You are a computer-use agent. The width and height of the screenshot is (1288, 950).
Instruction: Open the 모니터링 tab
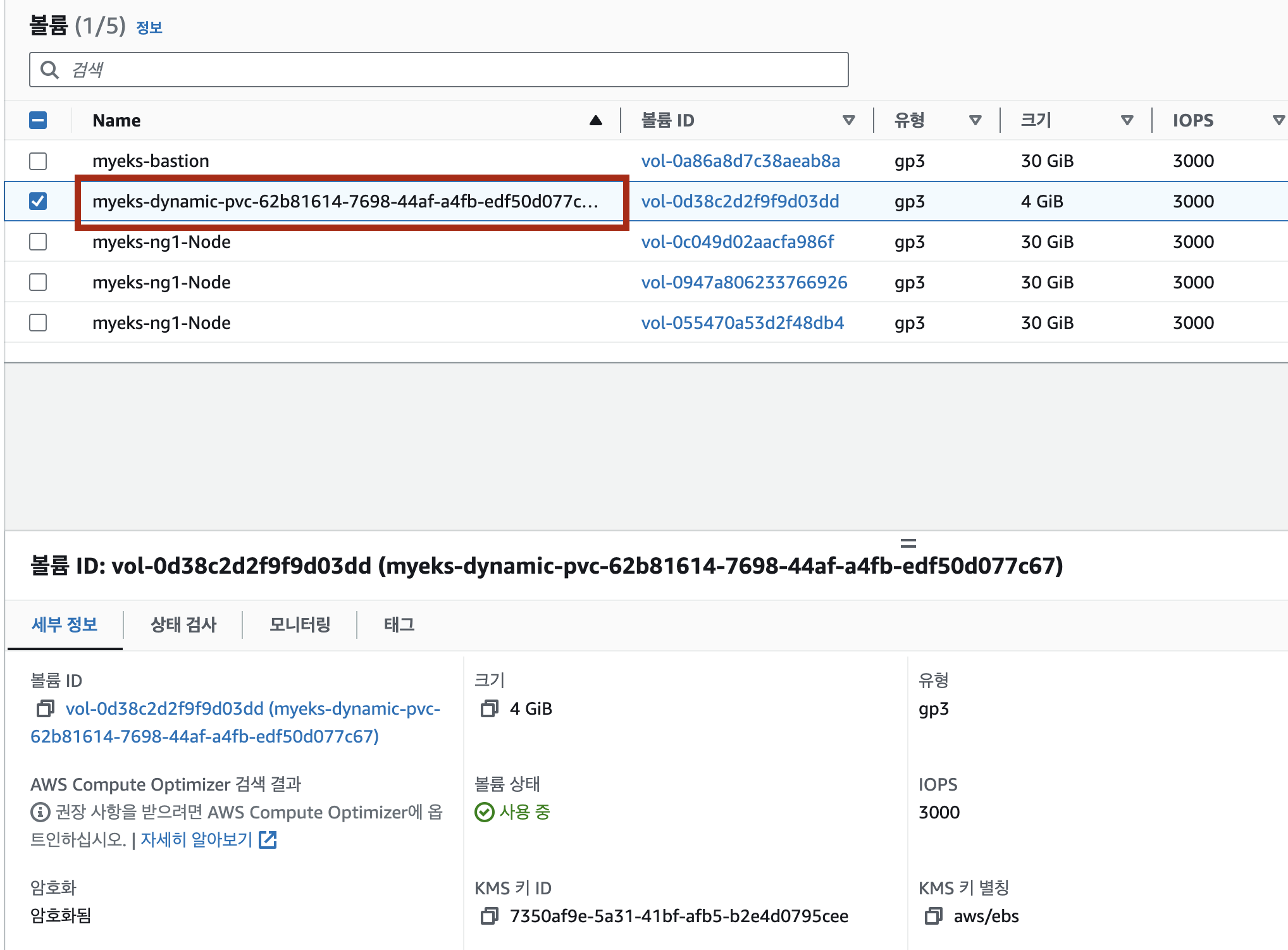tap(300, 625)
